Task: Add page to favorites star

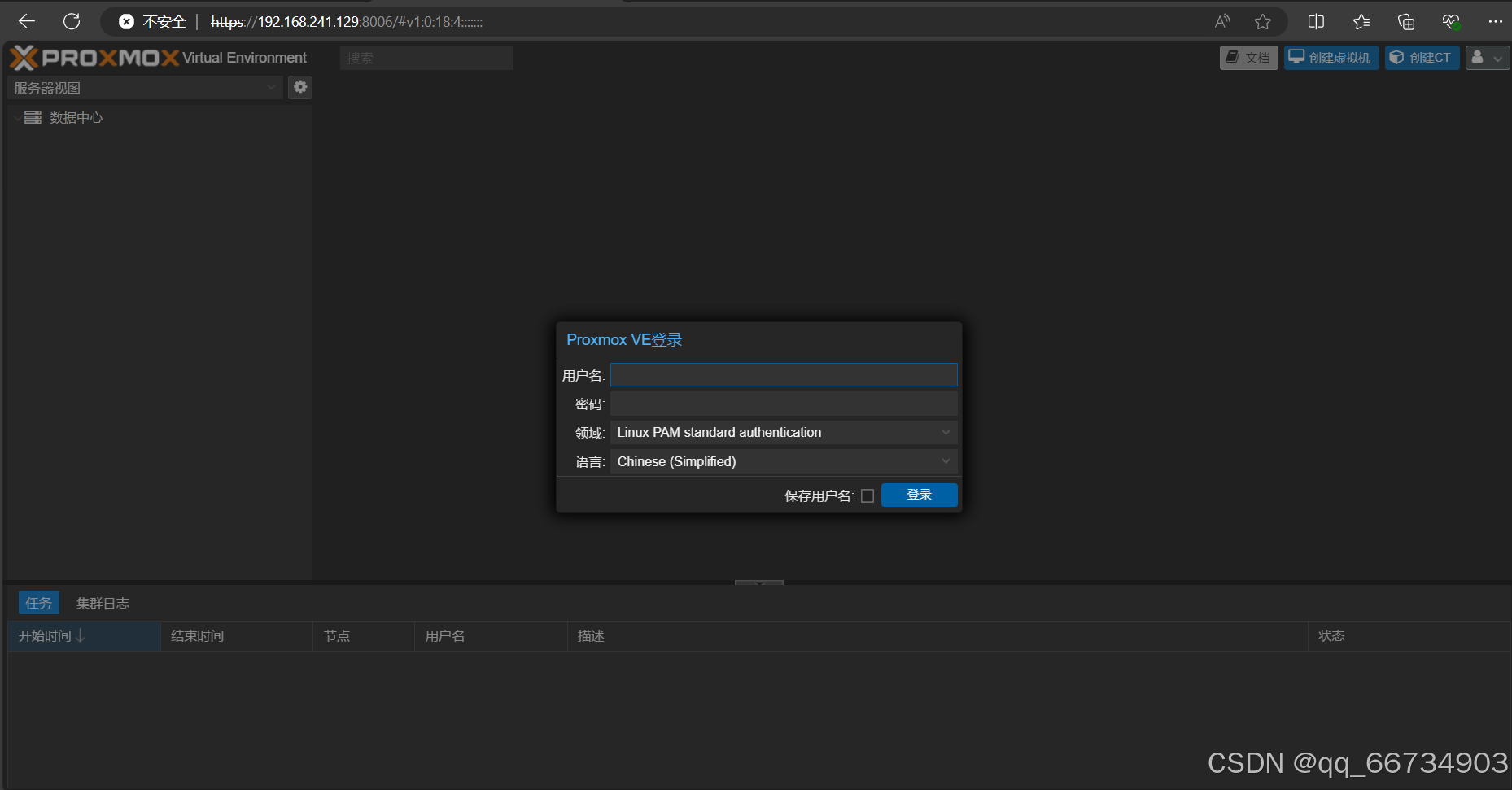Action: click(x=1262, y=22)
